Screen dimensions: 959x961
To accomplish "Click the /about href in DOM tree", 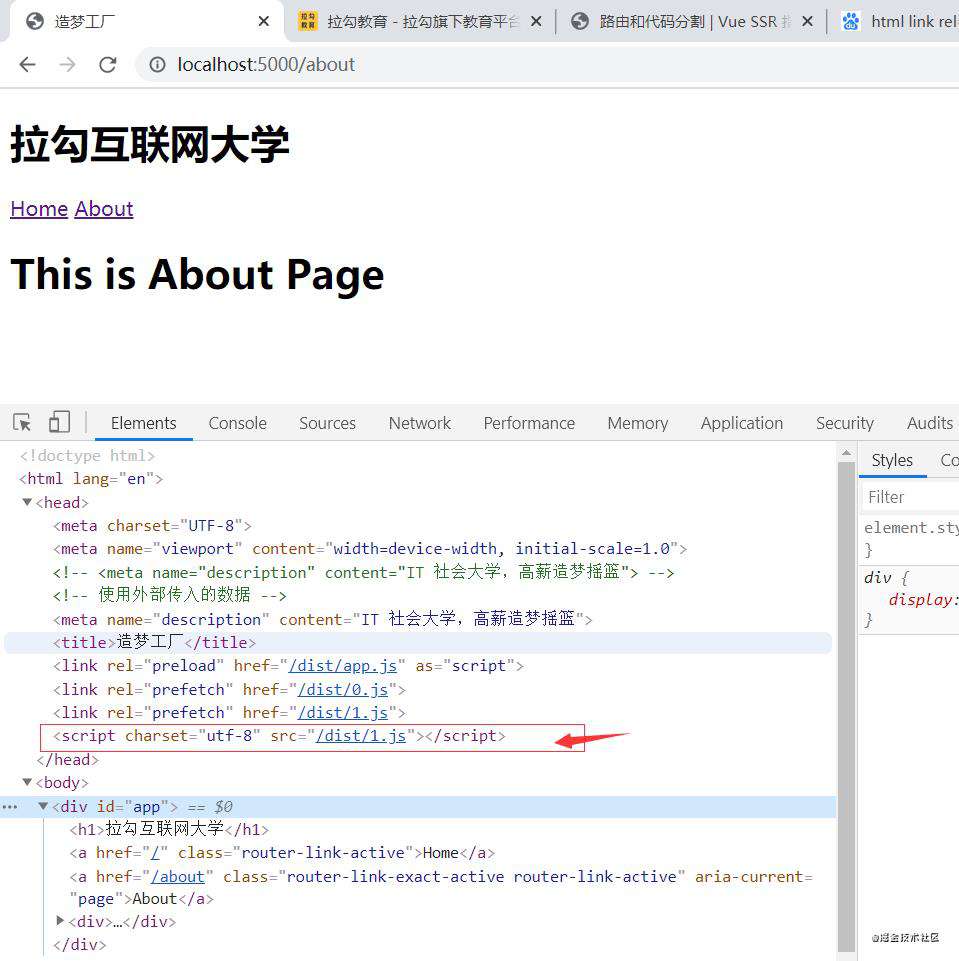I will [x=178, y=876].
